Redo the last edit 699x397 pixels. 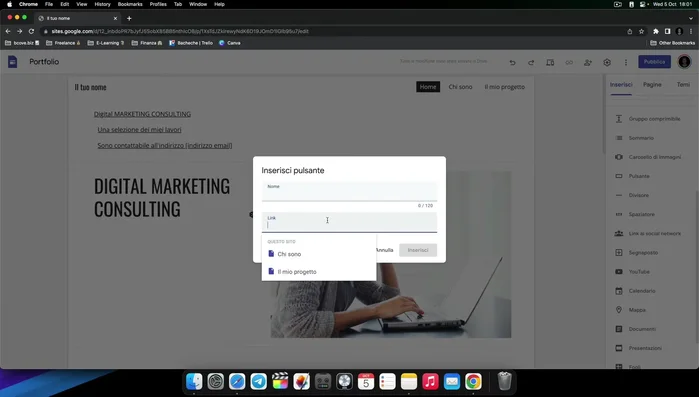531,63
